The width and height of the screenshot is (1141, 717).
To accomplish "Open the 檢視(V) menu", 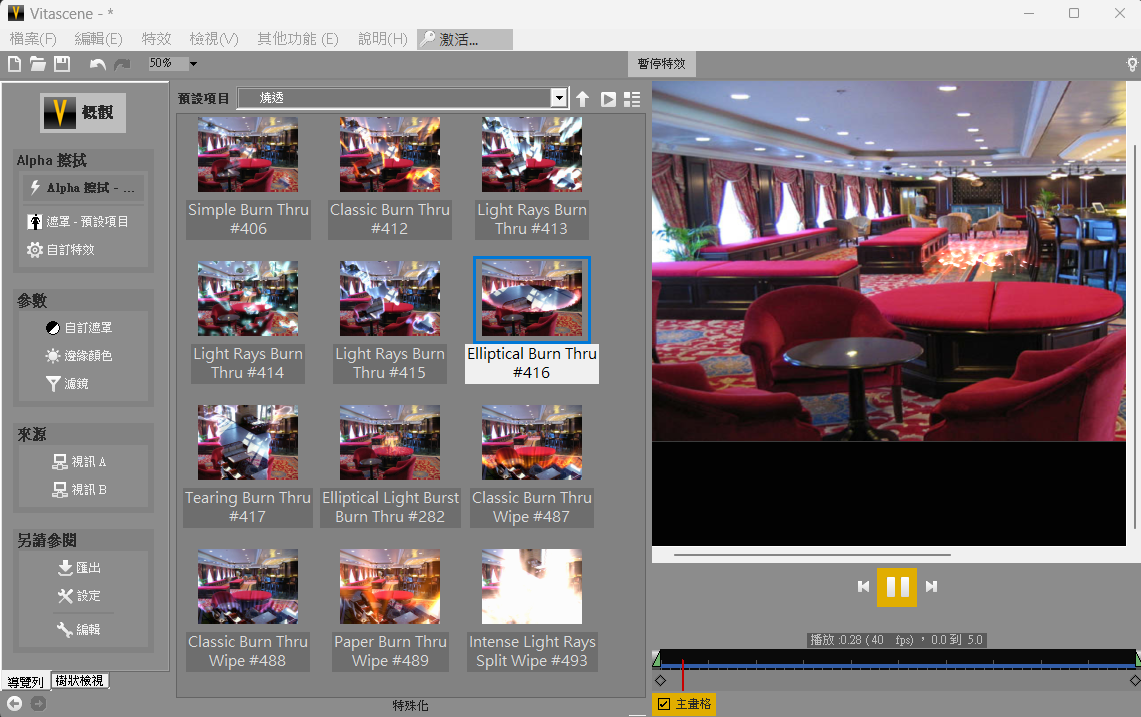I will click(214, 39).
